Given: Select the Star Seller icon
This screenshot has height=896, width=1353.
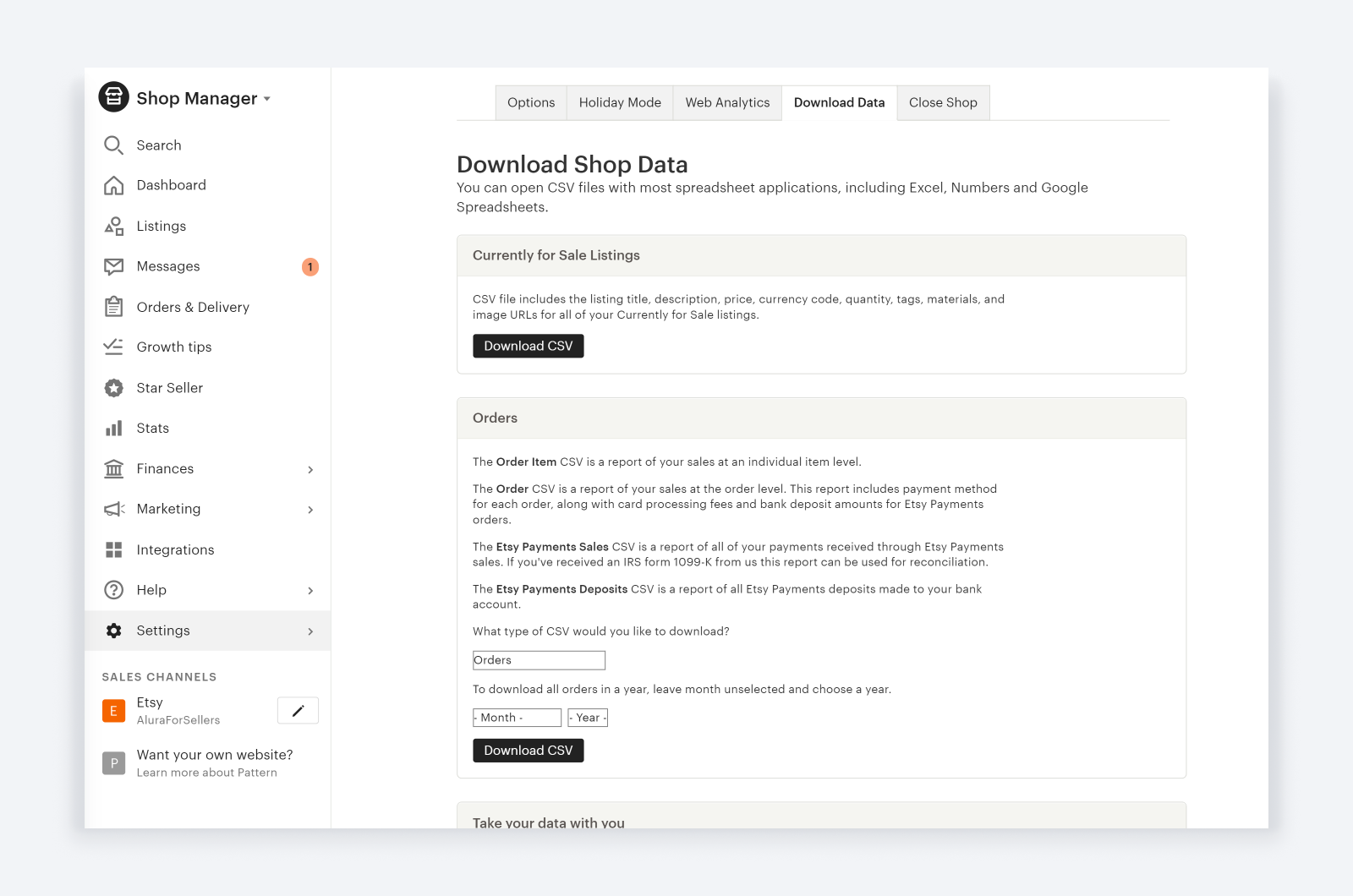Looking at the screenshot, I should click(113, 387).
